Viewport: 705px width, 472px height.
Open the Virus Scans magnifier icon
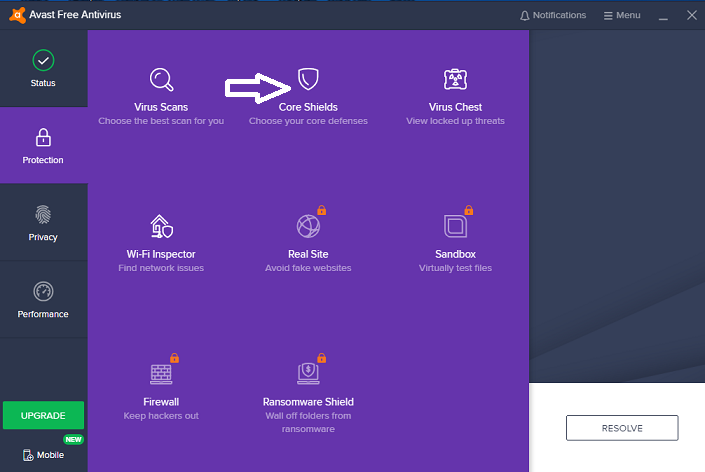point(161,80)
